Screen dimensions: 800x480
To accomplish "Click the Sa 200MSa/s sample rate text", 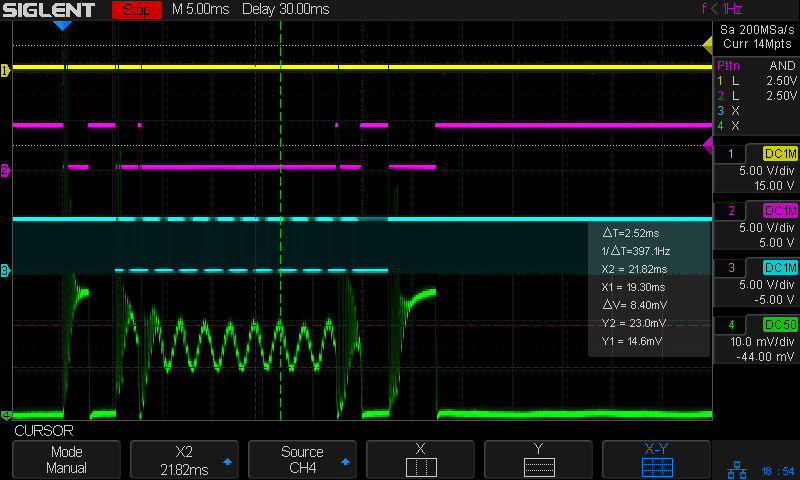I will point(757,30).
